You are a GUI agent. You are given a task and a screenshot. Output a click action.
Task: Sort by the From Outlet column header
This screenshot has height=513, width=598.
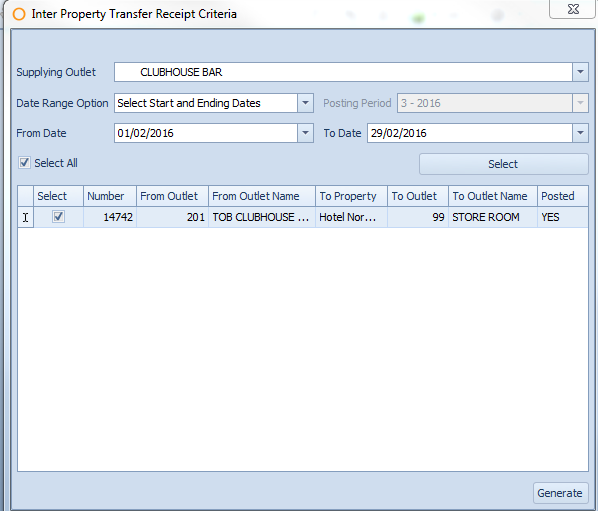pos(172,196)
